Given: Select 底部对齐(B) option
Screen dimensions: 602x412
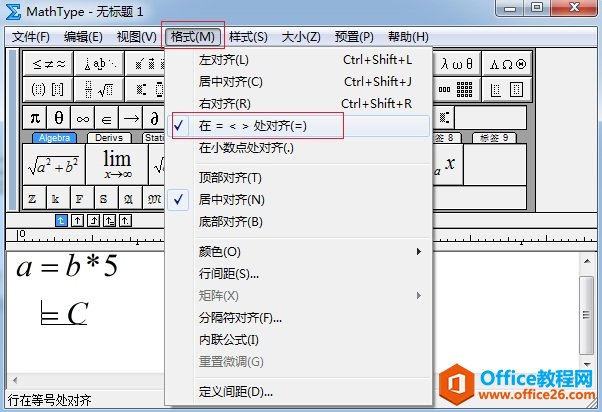Looking at the screenshot, I should [x=298, y=222].
